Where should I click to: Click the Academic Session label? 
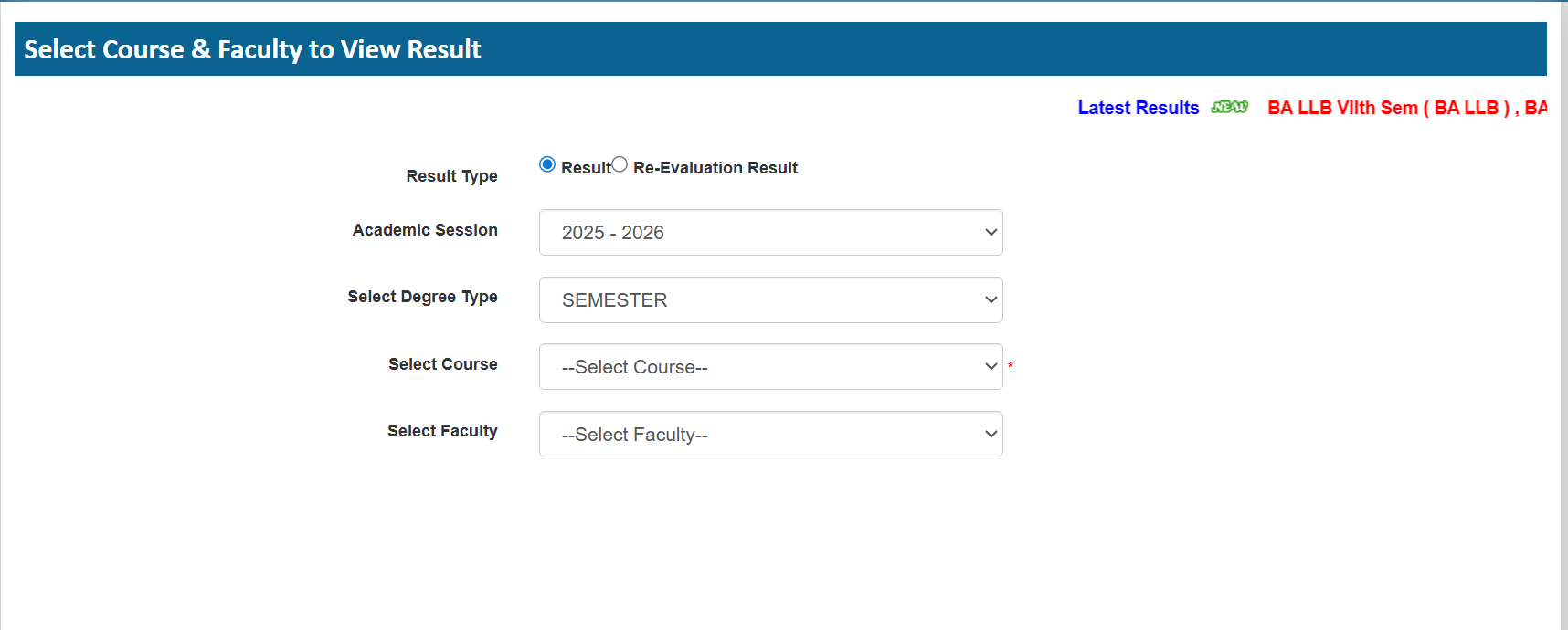[425, 230]
